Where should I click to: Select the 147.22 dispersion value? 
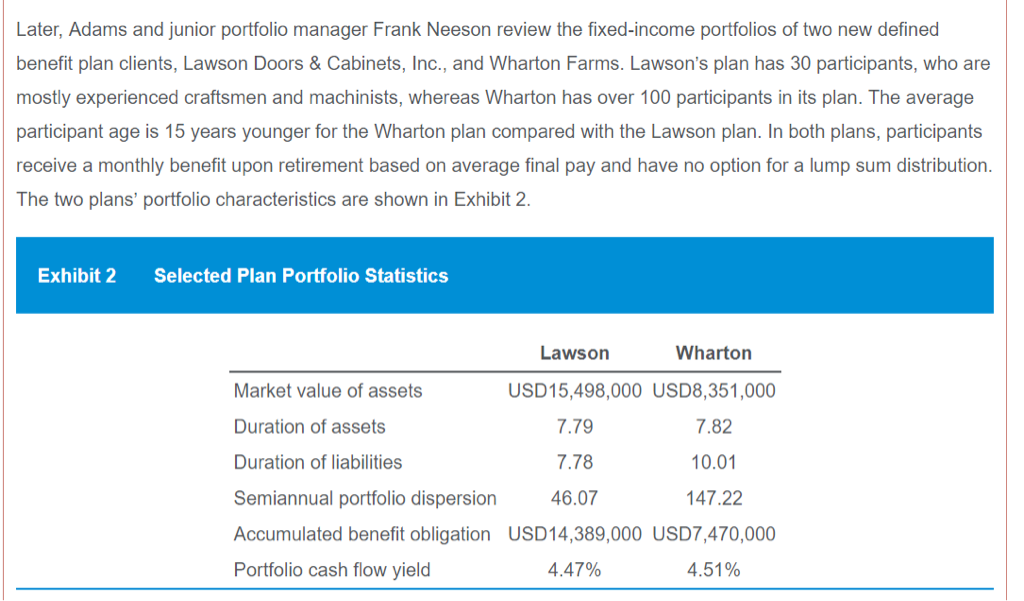[713, 498]
